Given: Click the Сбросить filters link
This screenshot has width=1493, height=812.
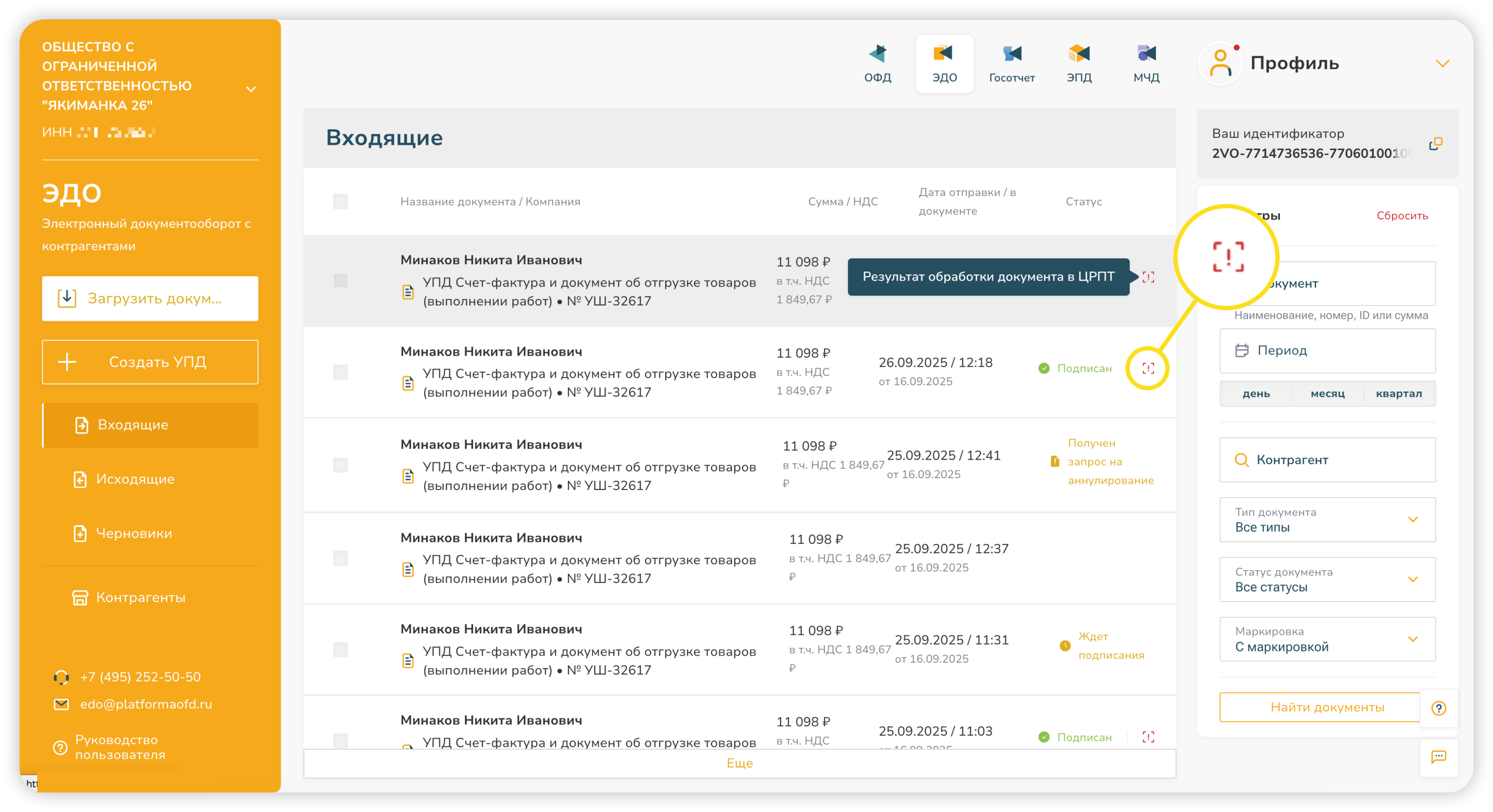Looking at the screenshot, I should (1401, 215).
